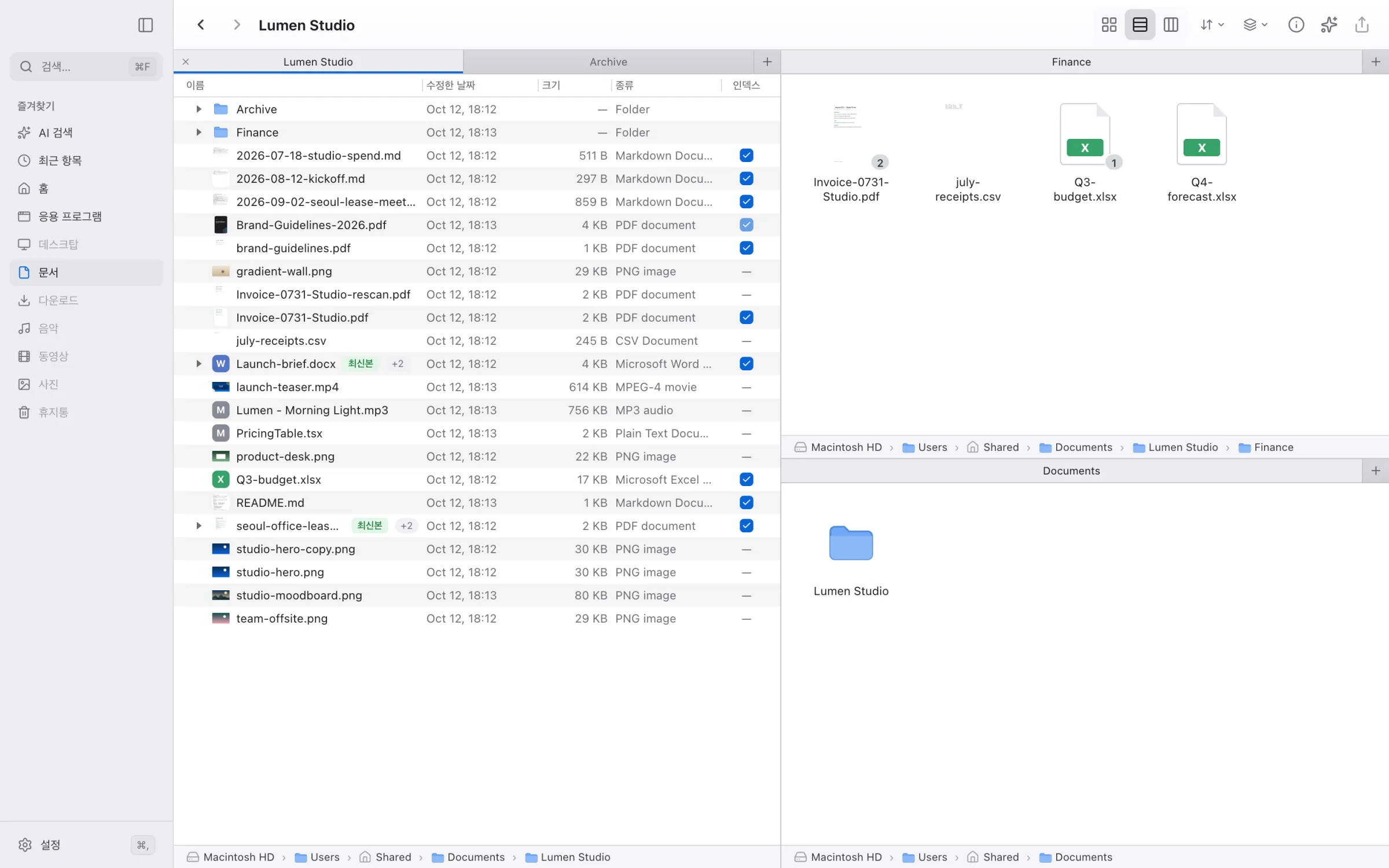This screenshot has width=1389, height=868.
Task: Go forward with the right chevron
Action: click(236, 25)
